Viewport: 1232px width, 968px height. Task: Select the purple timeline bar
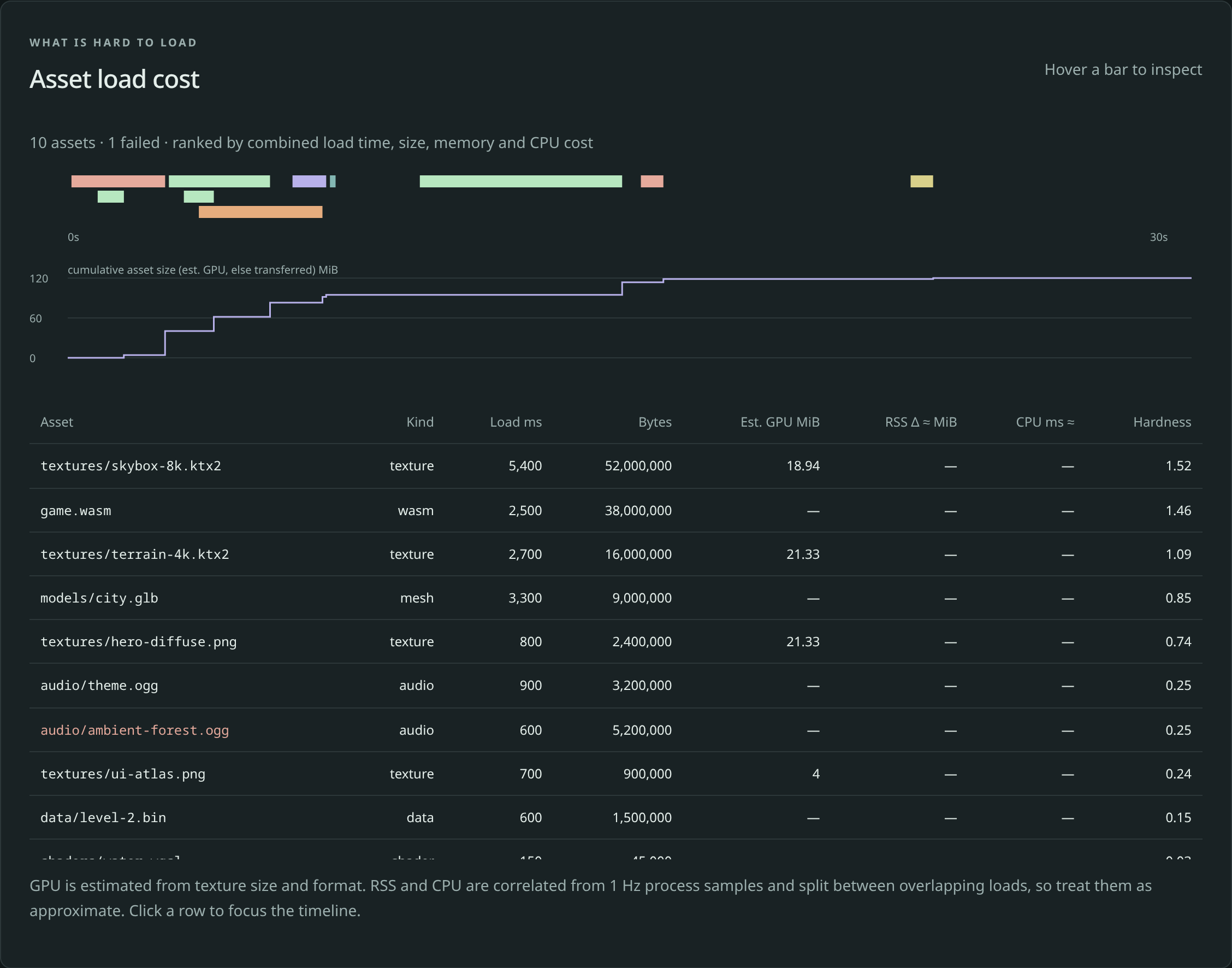[x=309, y=181]
